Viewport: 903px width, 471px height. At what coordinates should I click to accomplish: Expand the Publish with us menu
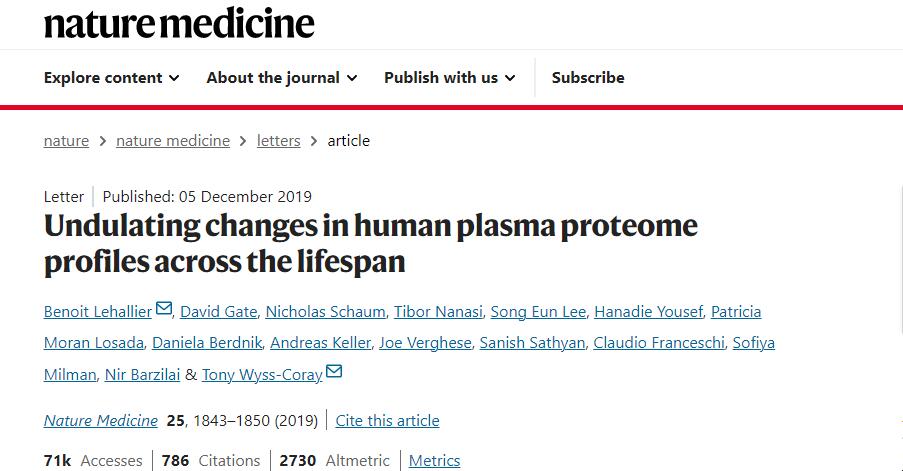coord(450,78)
